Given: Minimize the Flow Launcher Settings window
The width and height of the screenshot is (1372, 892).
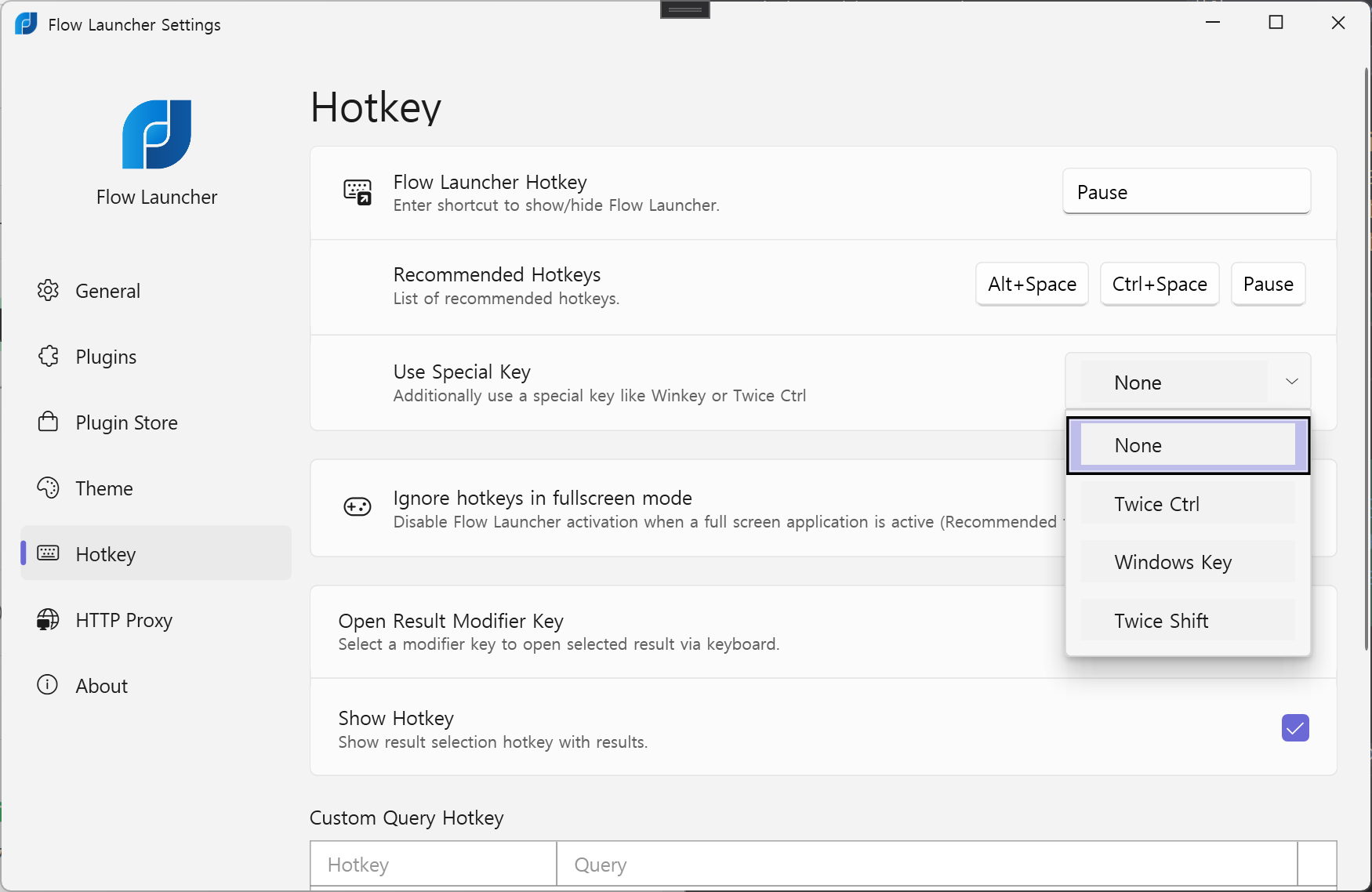Looking at the screenshot, I should tap(1213, 23).
